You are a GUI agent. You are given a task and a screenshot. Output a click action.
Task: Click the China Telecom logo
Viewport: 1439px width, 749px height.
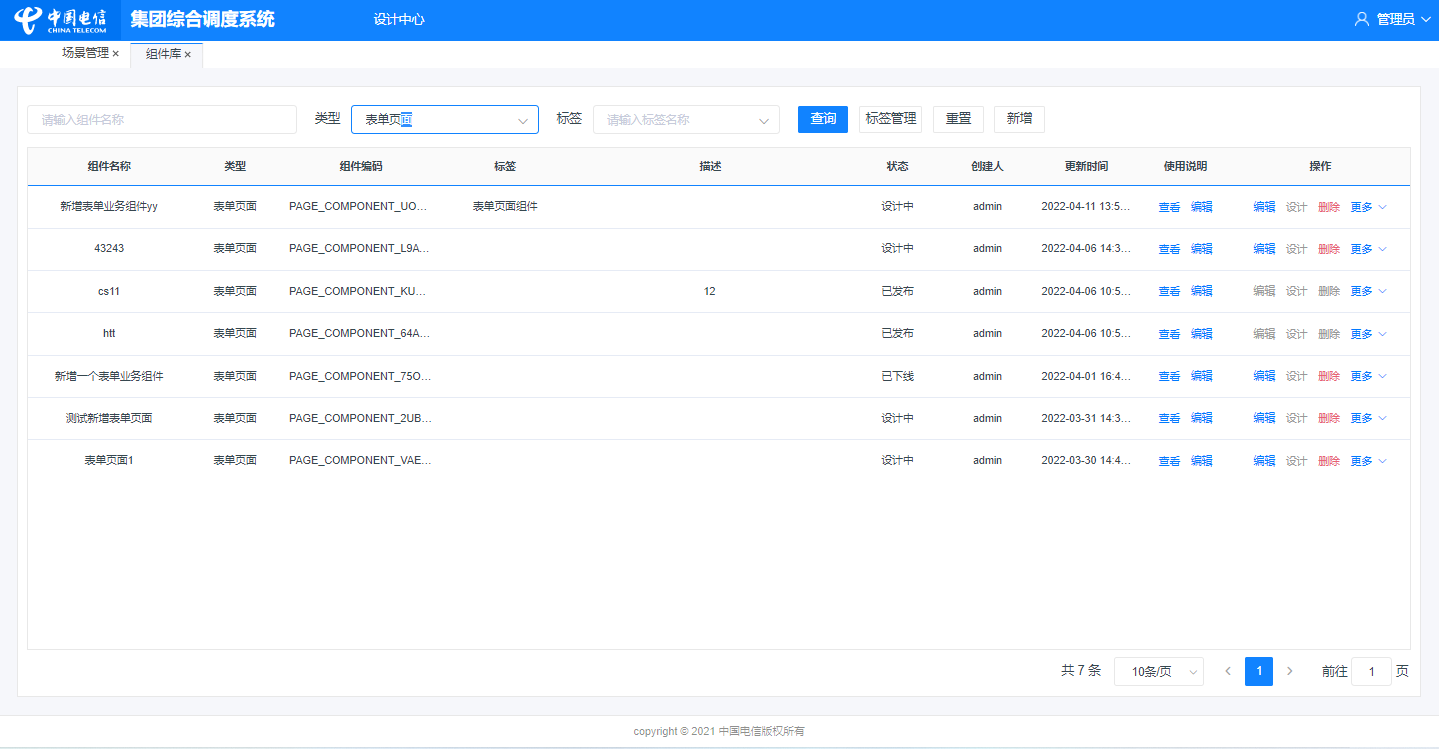(x=60, y=19)
